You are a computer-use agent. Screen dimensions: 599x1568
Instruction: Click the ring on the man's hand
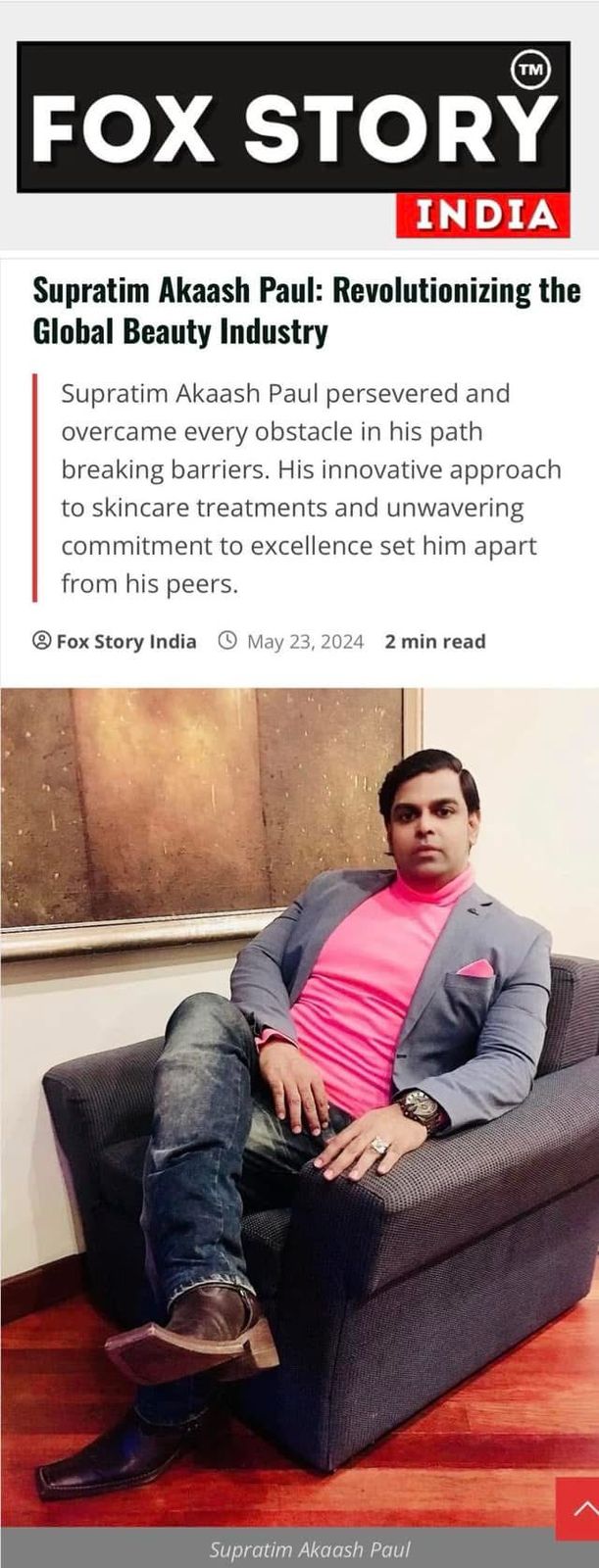(x=379, y=1145)
